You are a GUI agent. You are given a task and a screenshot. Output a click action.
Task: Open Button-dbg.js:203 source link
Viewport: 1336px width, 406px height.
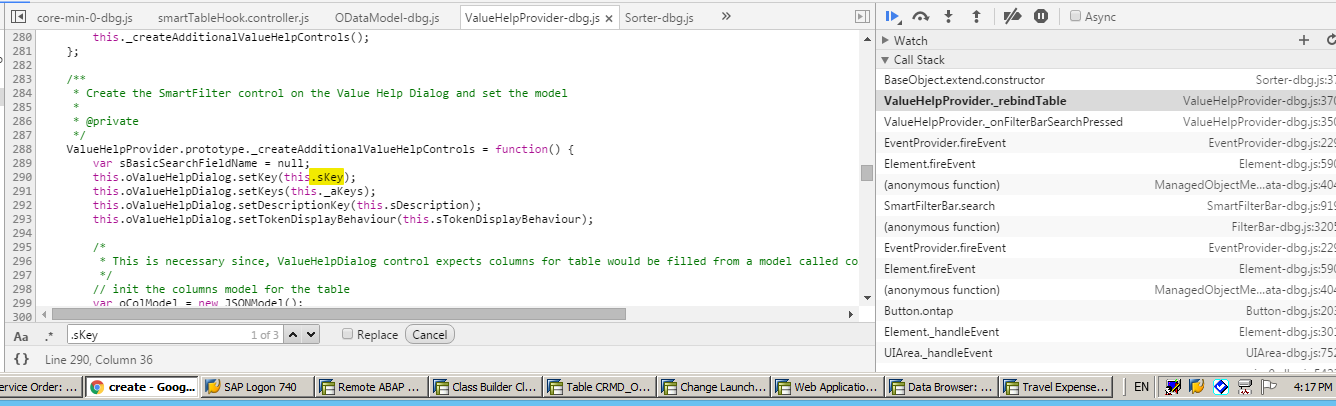(1291, 310)
